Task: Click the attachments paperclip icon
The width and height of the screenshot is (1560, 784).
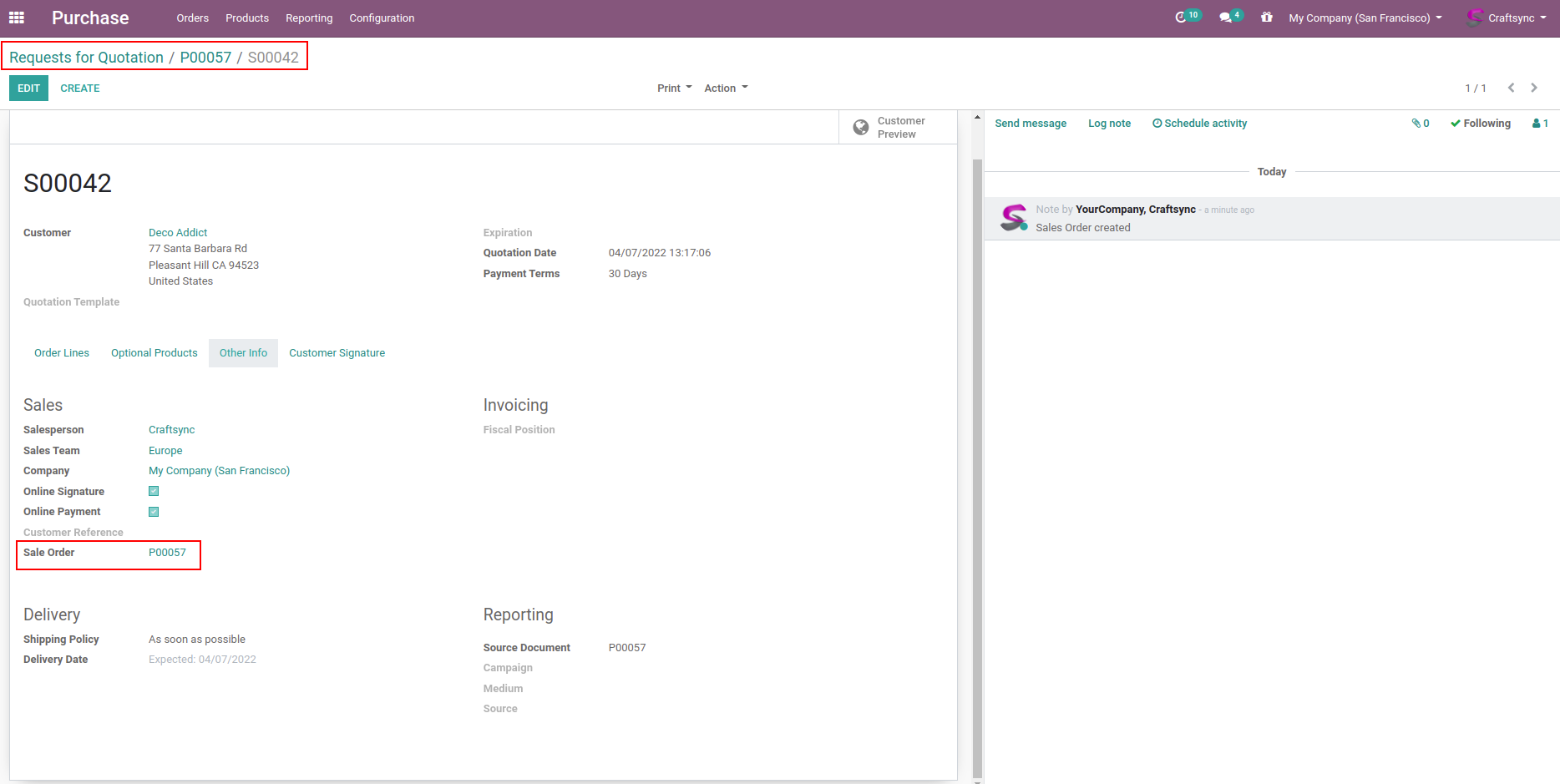Action: click(1417, 124)
